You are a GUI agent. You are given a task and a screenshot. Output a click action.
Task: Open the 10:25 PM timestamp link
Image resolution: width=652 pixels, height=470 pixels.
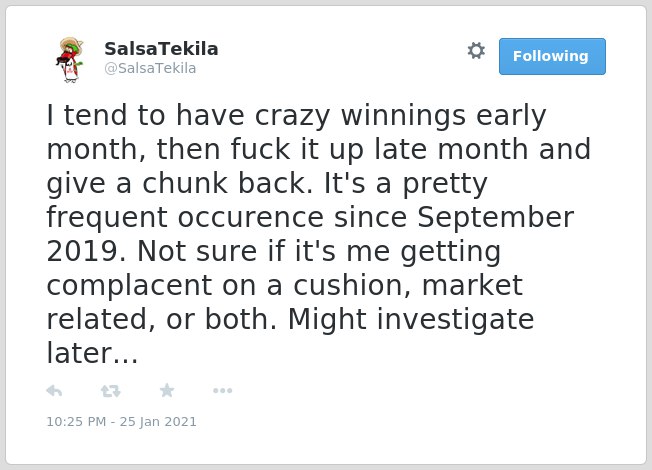[x=76, y=422]
